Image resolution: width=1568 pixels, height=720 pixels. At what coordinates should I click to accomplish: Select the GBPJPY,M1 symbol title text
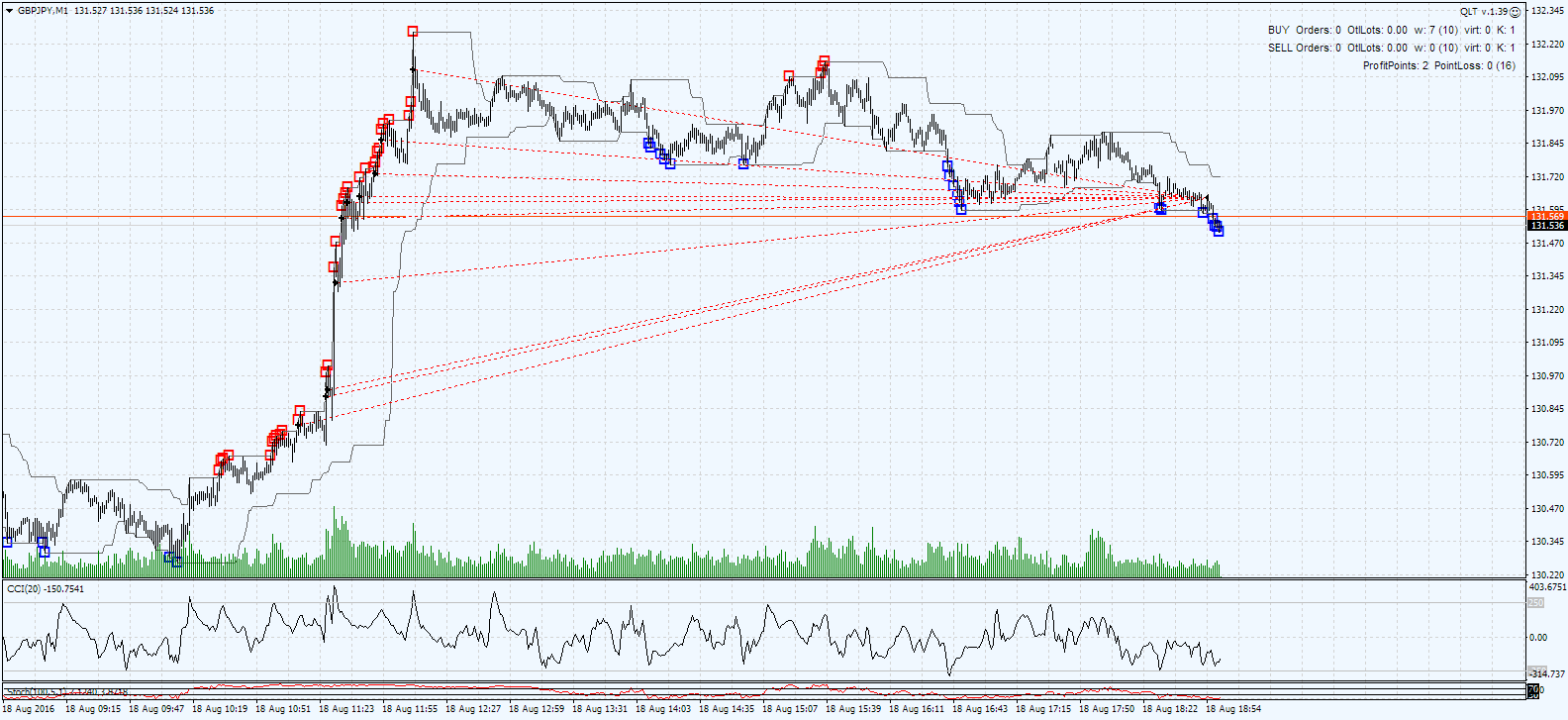(43, 11)
